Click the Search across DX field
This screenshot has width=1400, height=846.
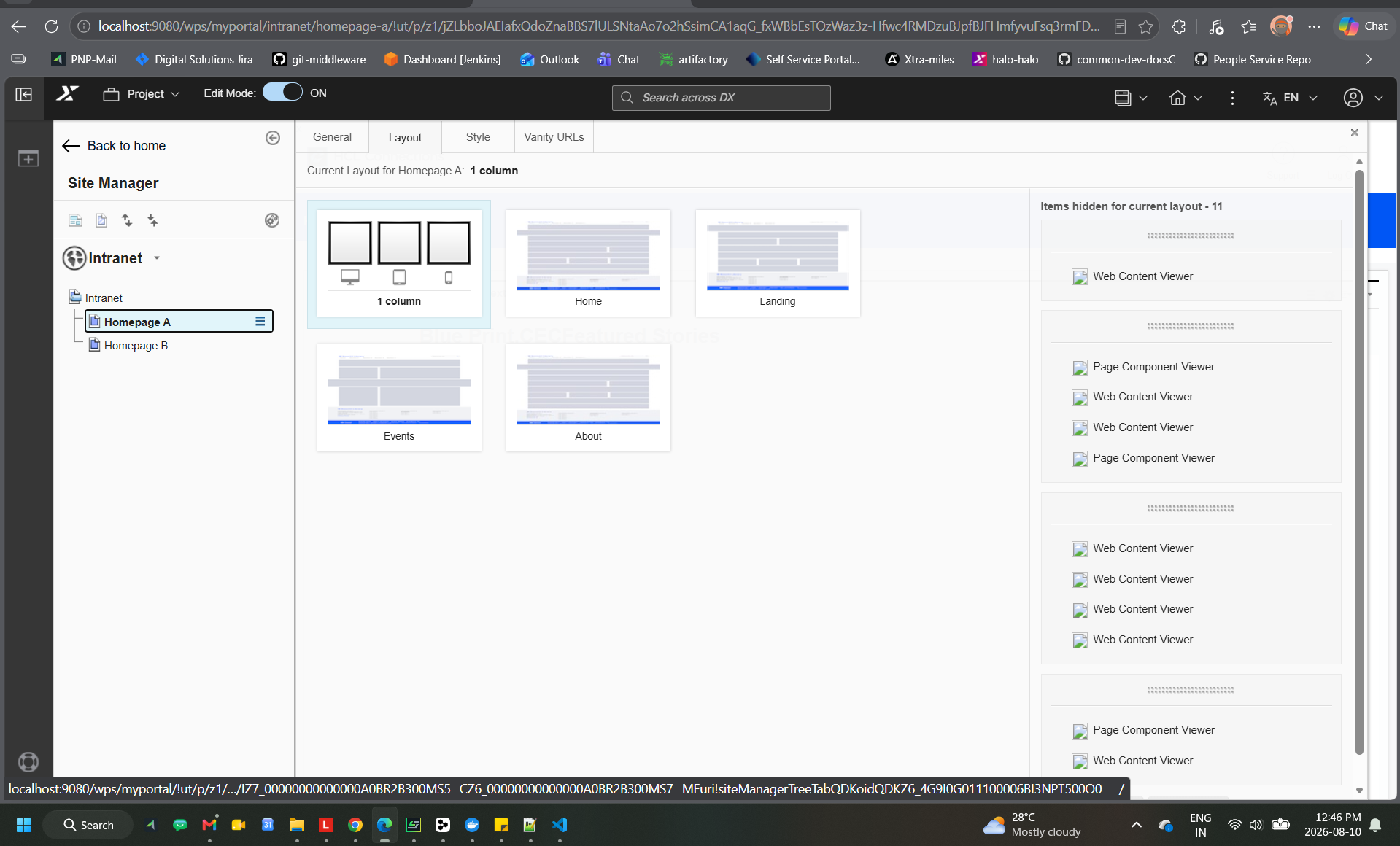coord(721,98)
